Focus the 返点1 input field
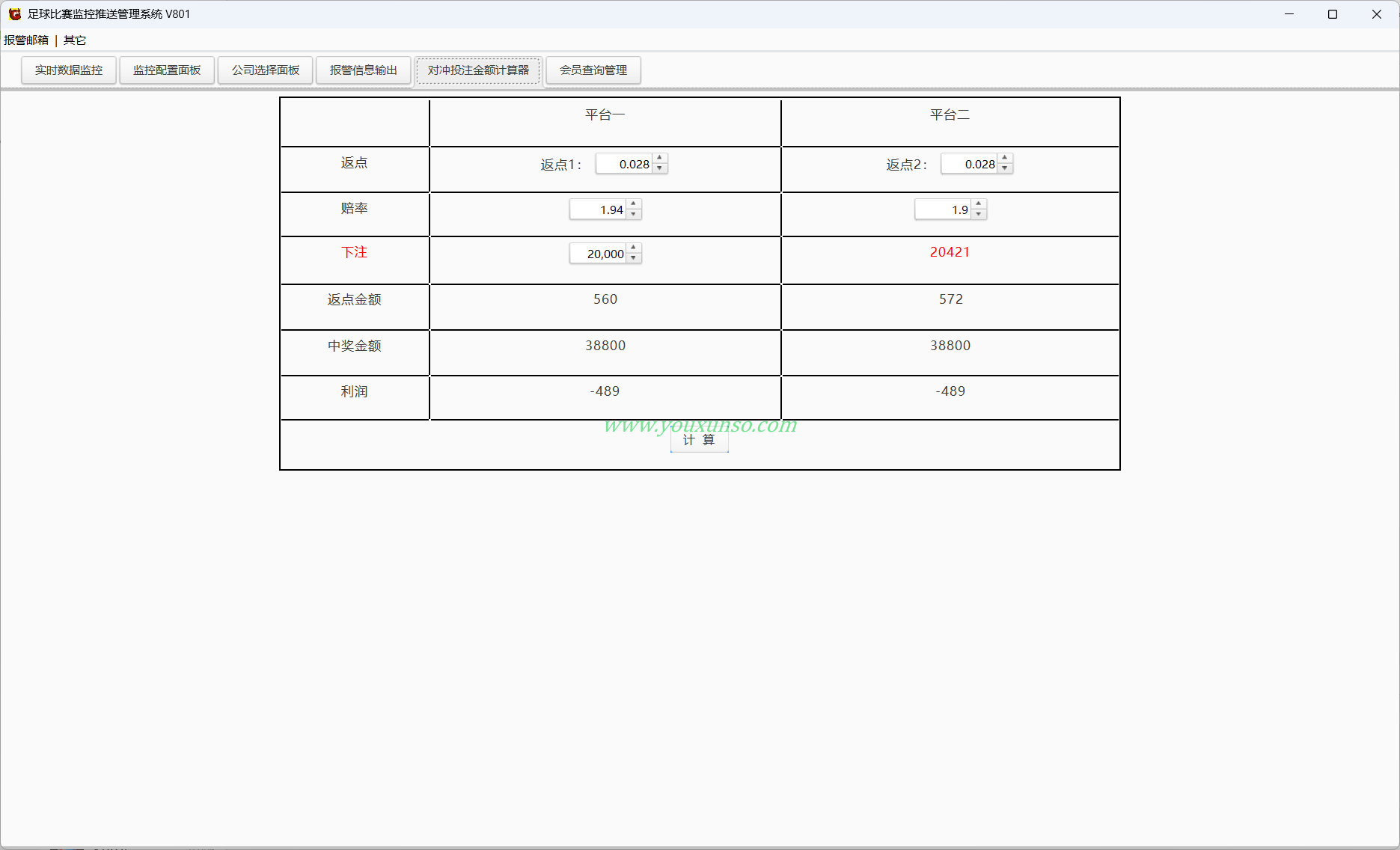The image size is (1400, 850). (625, 164)
